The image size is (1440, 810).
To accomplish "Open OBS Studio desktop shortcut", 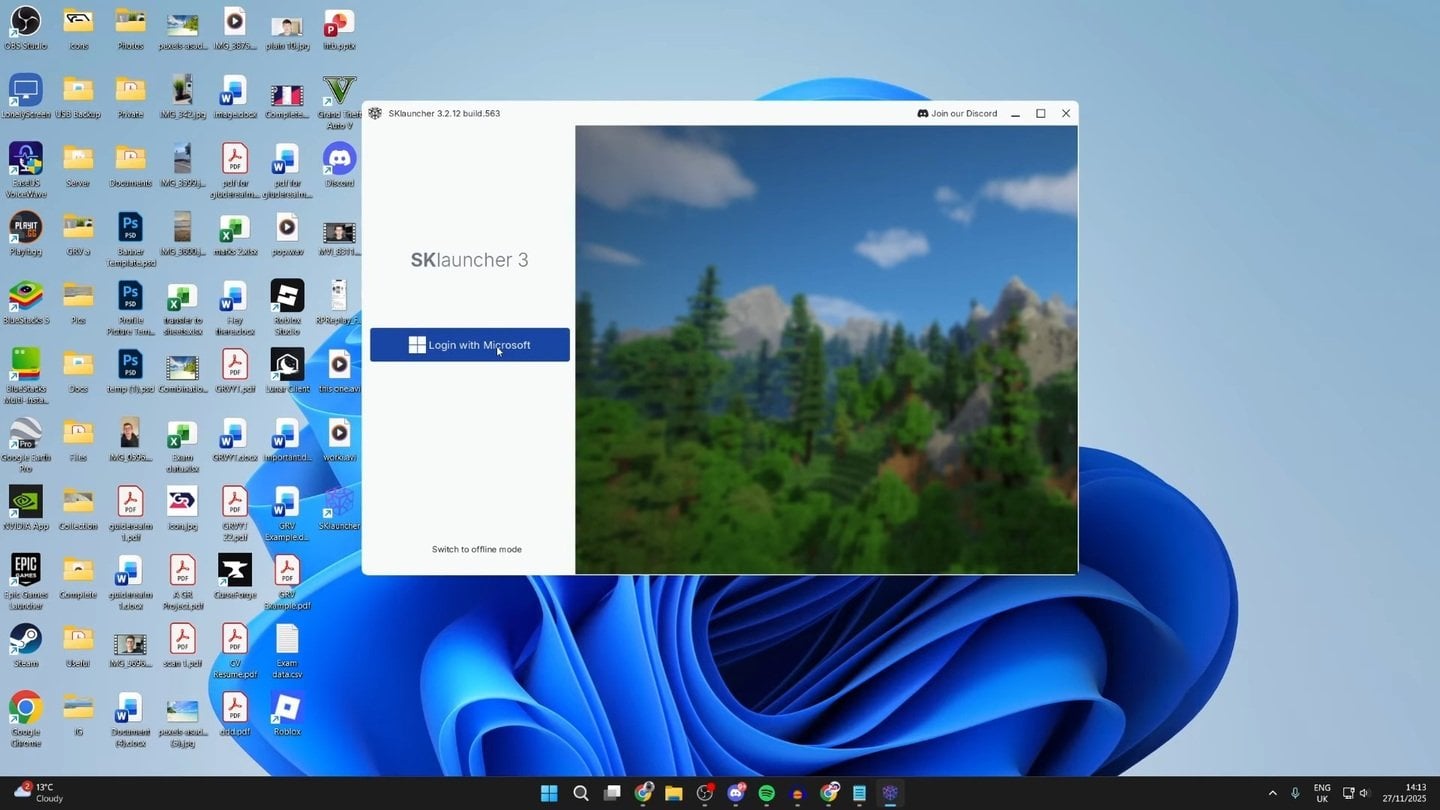I will pyautogui.click(x=25, y=22).
